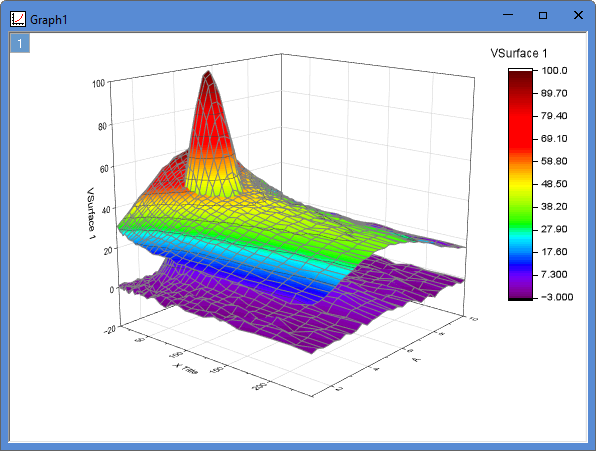Maximize the Graph1 window

(543, 15)
